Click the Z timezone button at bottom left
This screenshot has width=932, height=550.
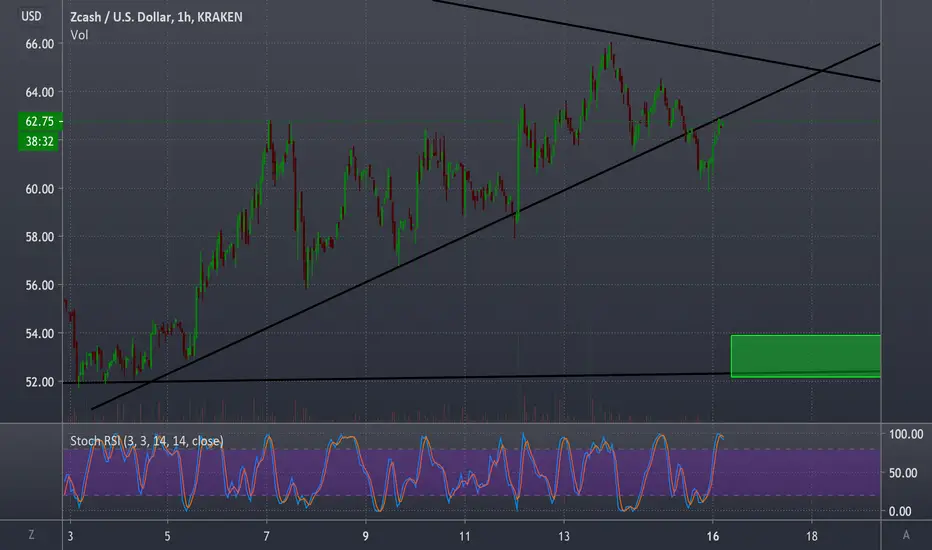31,535
